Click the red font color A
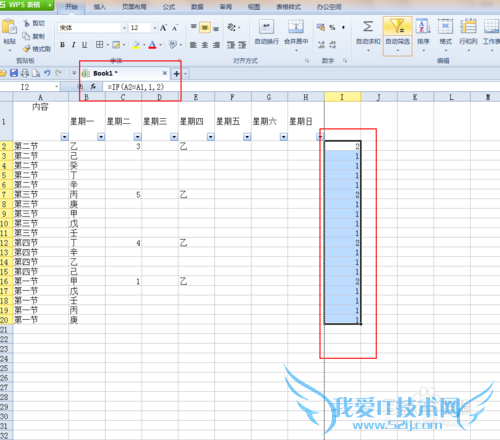500x440 pixels. [152, 45]
